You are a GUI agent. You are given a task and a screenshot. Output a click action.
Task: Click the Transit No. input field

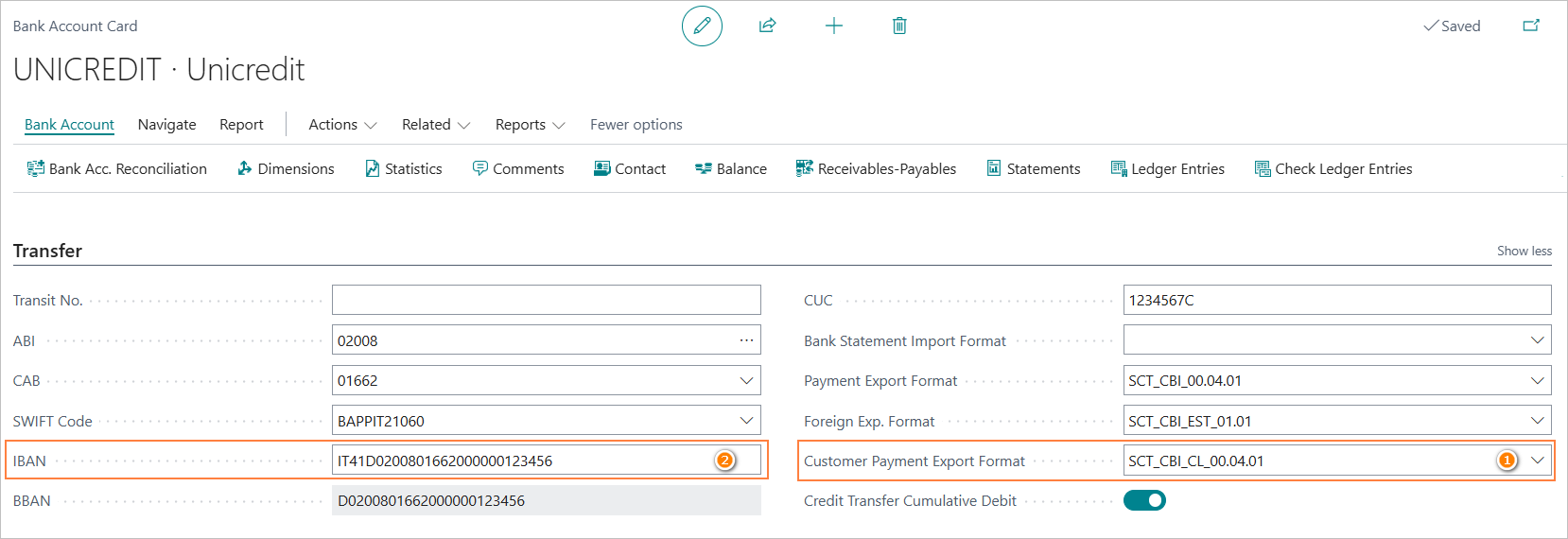(x=547, y=300)
